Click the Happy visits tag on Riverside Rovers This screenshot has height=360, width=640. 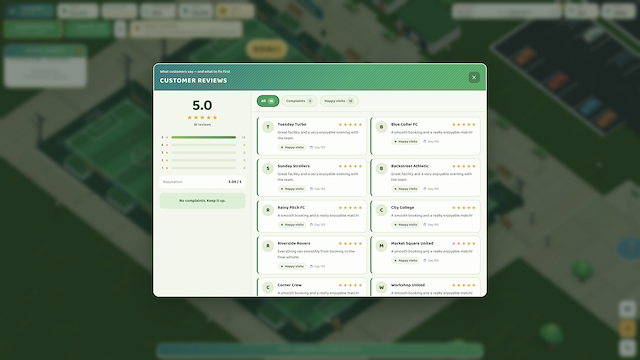pos(292,266)
